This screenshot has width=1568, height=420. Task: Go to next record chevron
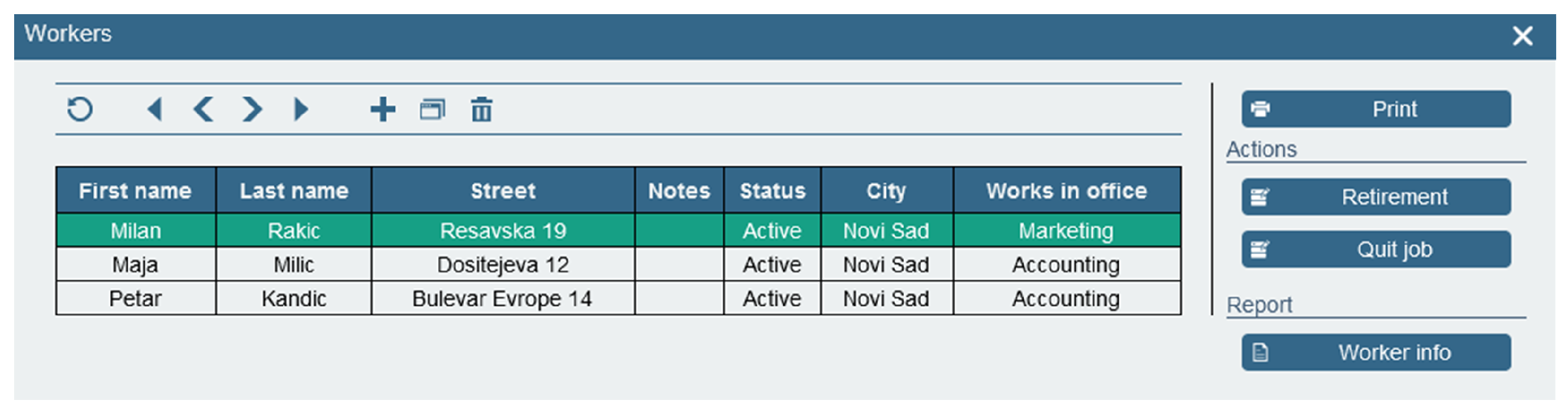(x=251, y=110)
